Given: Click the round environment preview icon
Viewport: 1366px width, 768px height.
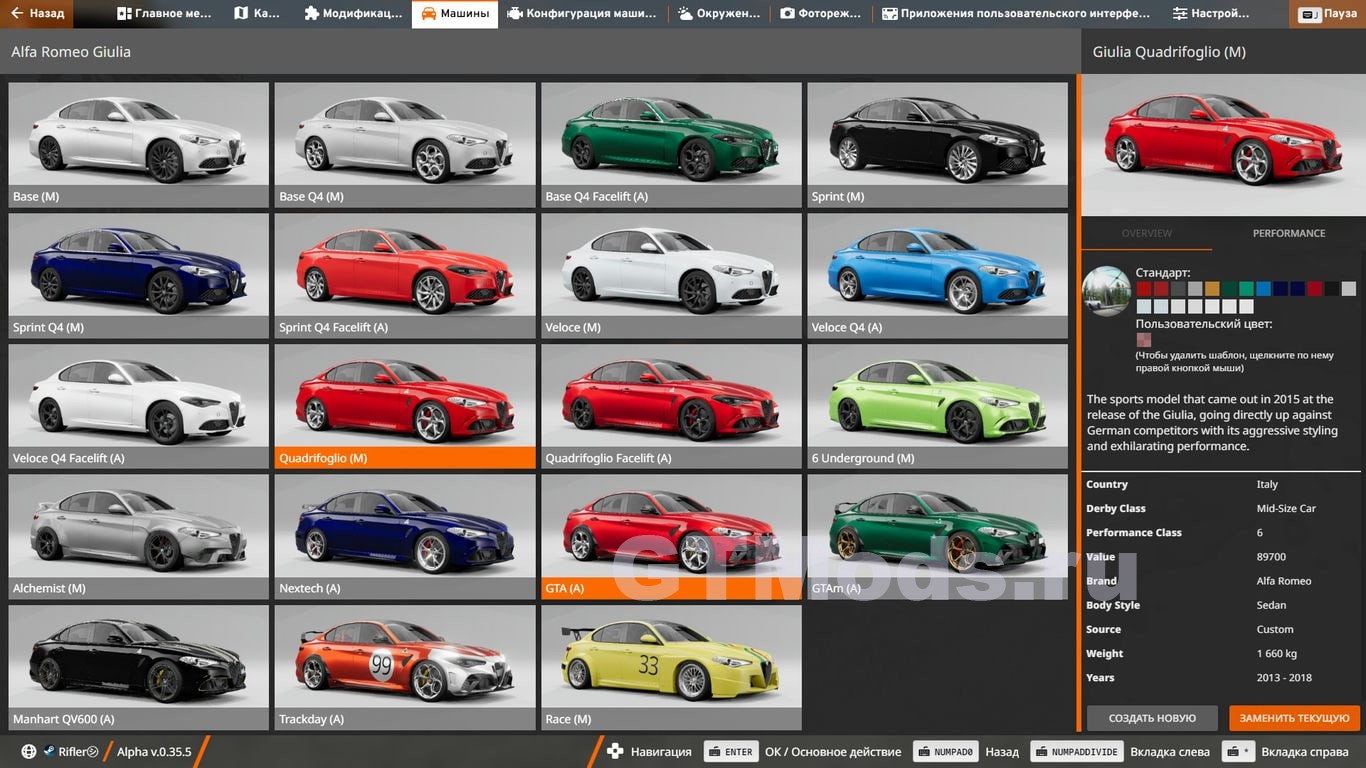Looking at the screenshot, I should click(x=1107, y=291).
